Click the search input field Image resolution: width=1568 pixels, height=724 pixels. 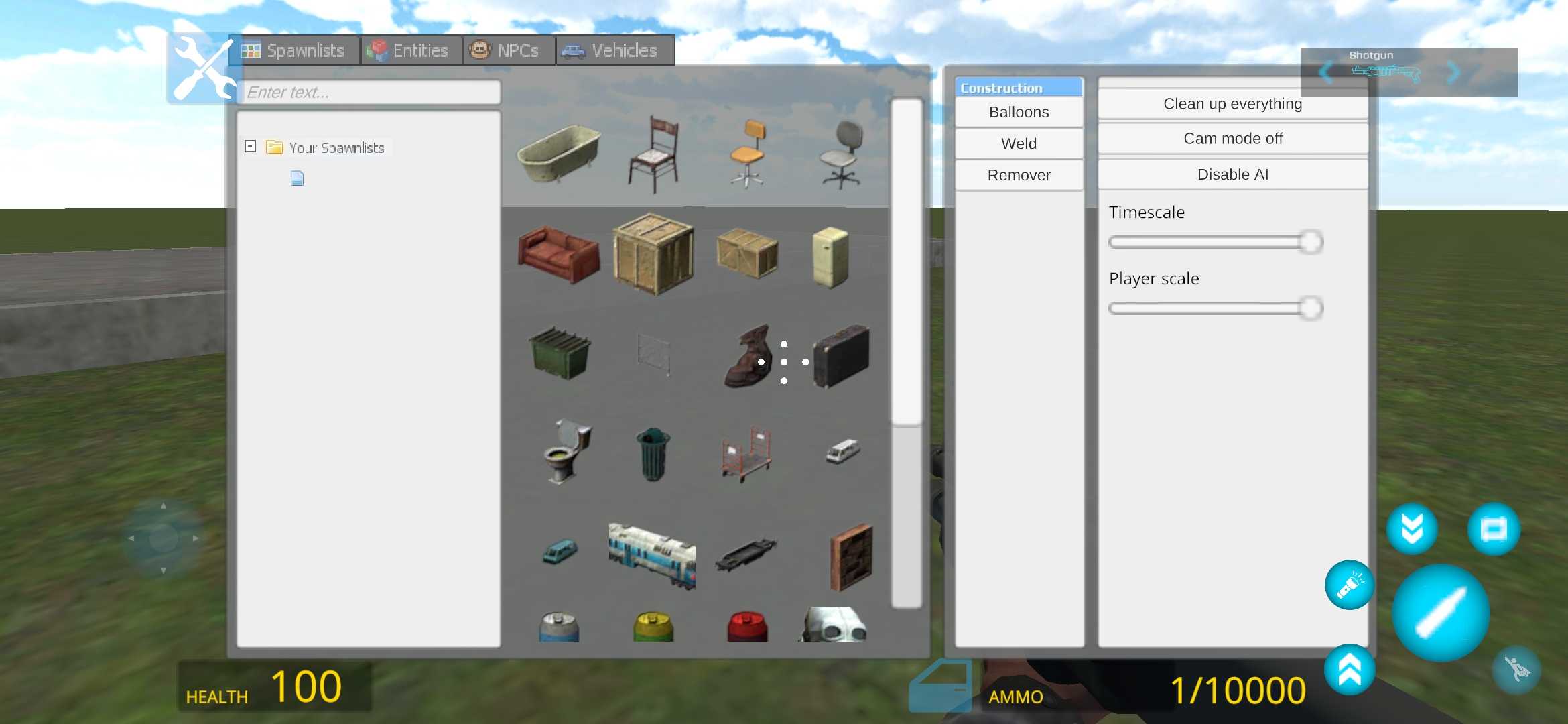click(x=370, y=91)
